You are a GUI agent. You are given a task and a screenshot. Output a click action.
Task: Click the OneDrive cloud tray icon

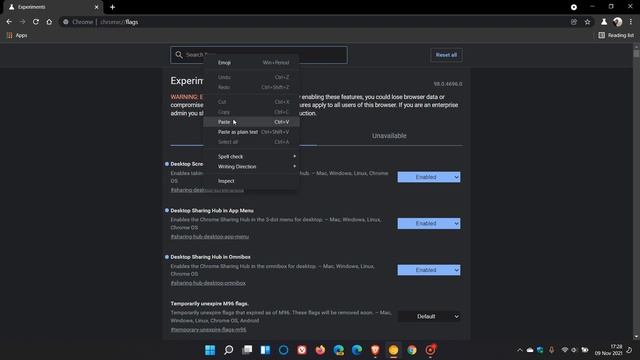(530, 350)
